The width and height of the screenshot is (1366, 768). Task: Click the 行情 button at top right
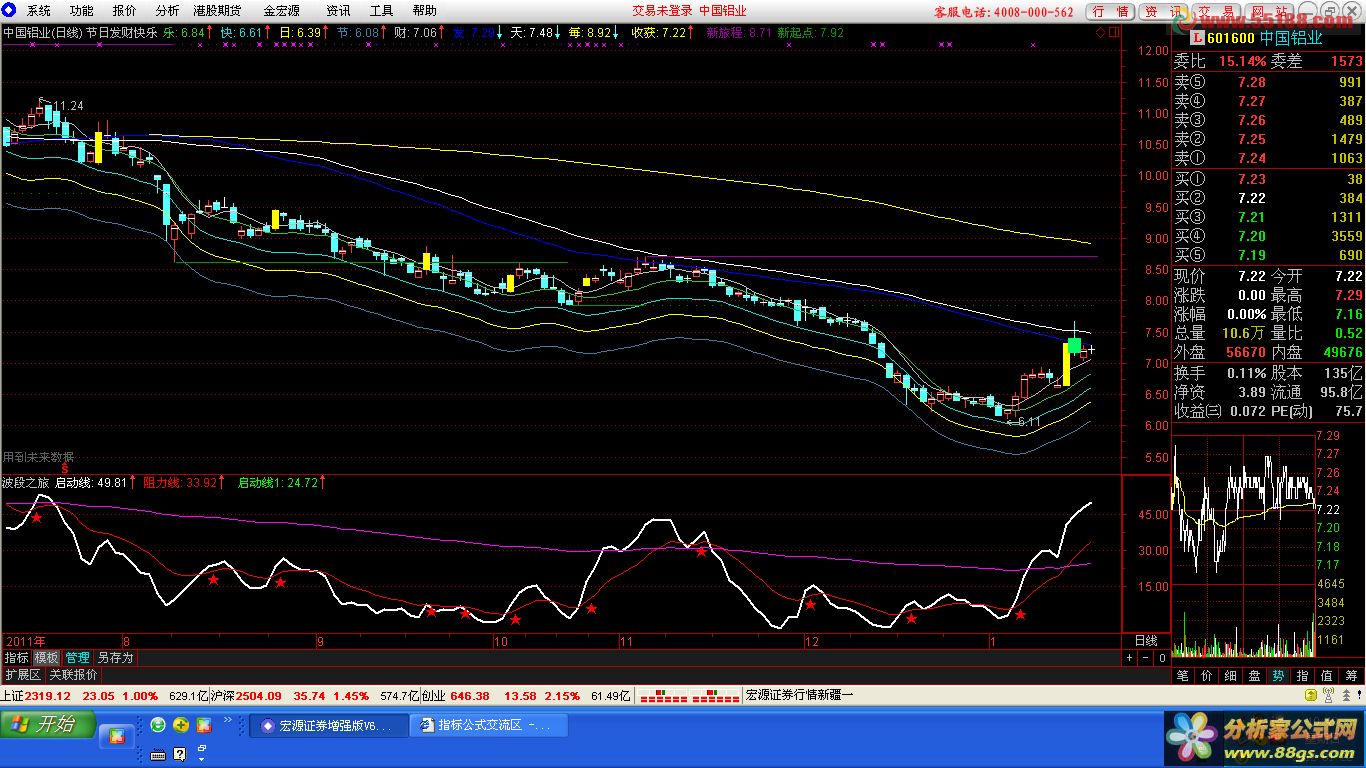pos(1110,12)
